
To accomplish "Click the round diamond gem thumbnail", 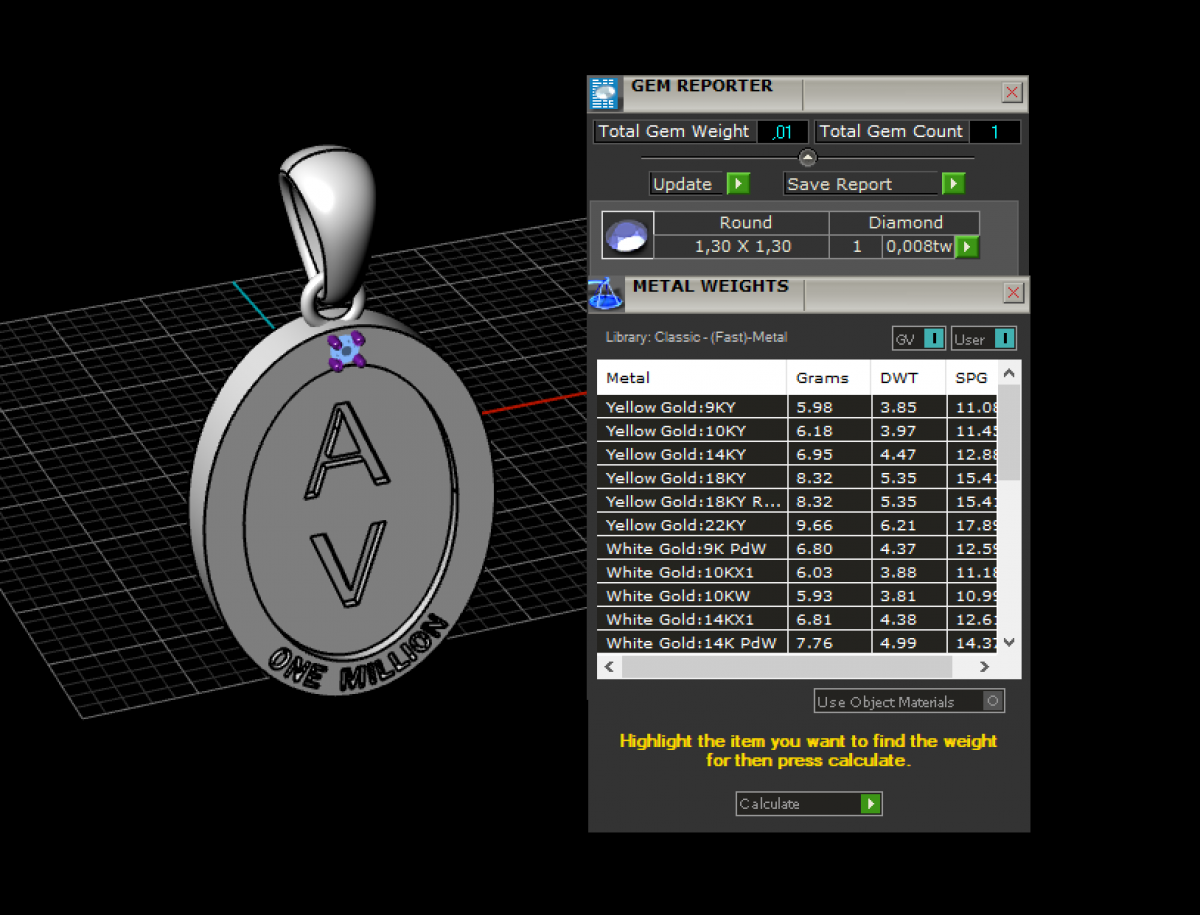I will [x=628, y=235].
